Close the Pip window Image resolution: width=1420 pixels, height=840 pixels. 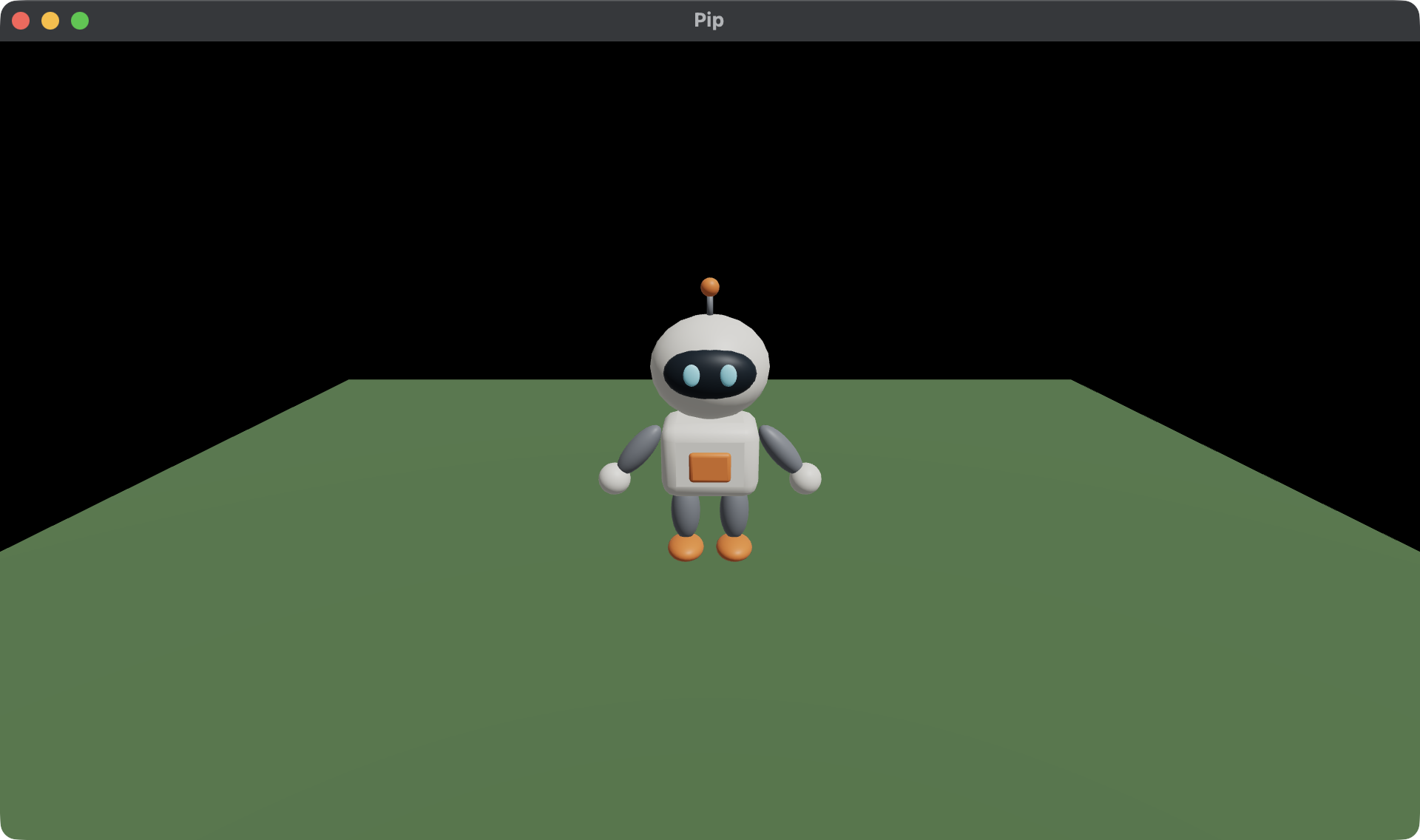(21, 21)
